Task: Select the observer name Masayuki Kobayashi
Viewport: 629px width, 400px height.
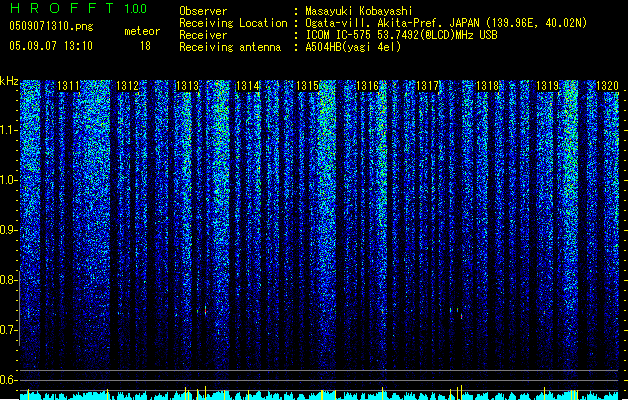Action: [359, 11]
